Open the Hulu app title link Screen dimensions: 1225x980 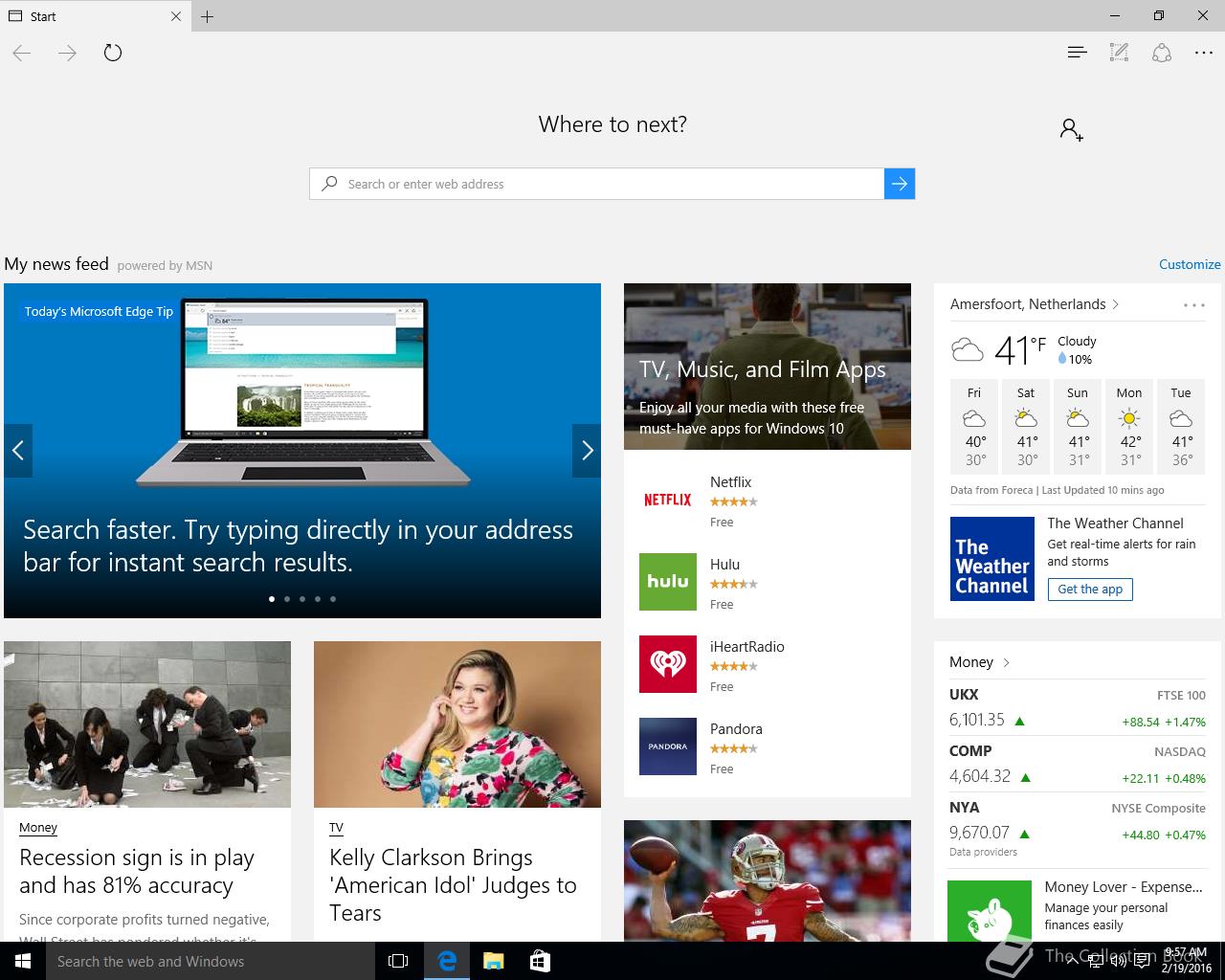point(724,565)
